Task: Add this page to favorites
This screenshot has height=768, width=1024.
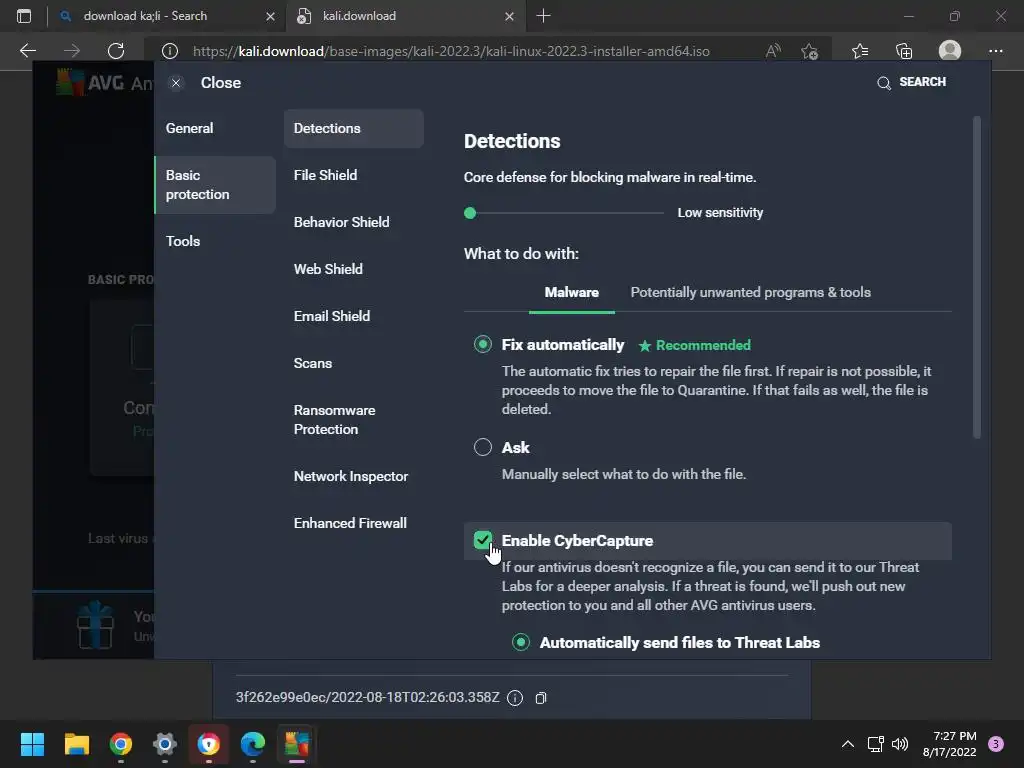Action: click(810, 51)
